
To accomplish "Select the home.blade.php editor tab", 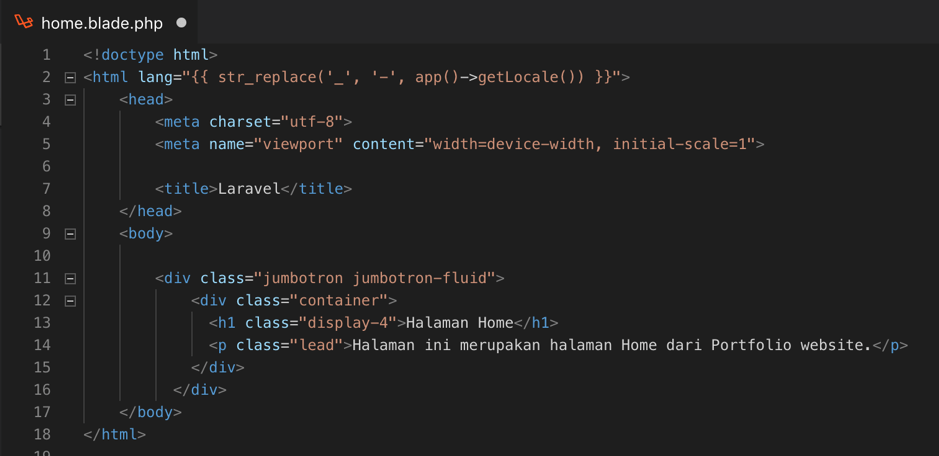I will point(99,23).
